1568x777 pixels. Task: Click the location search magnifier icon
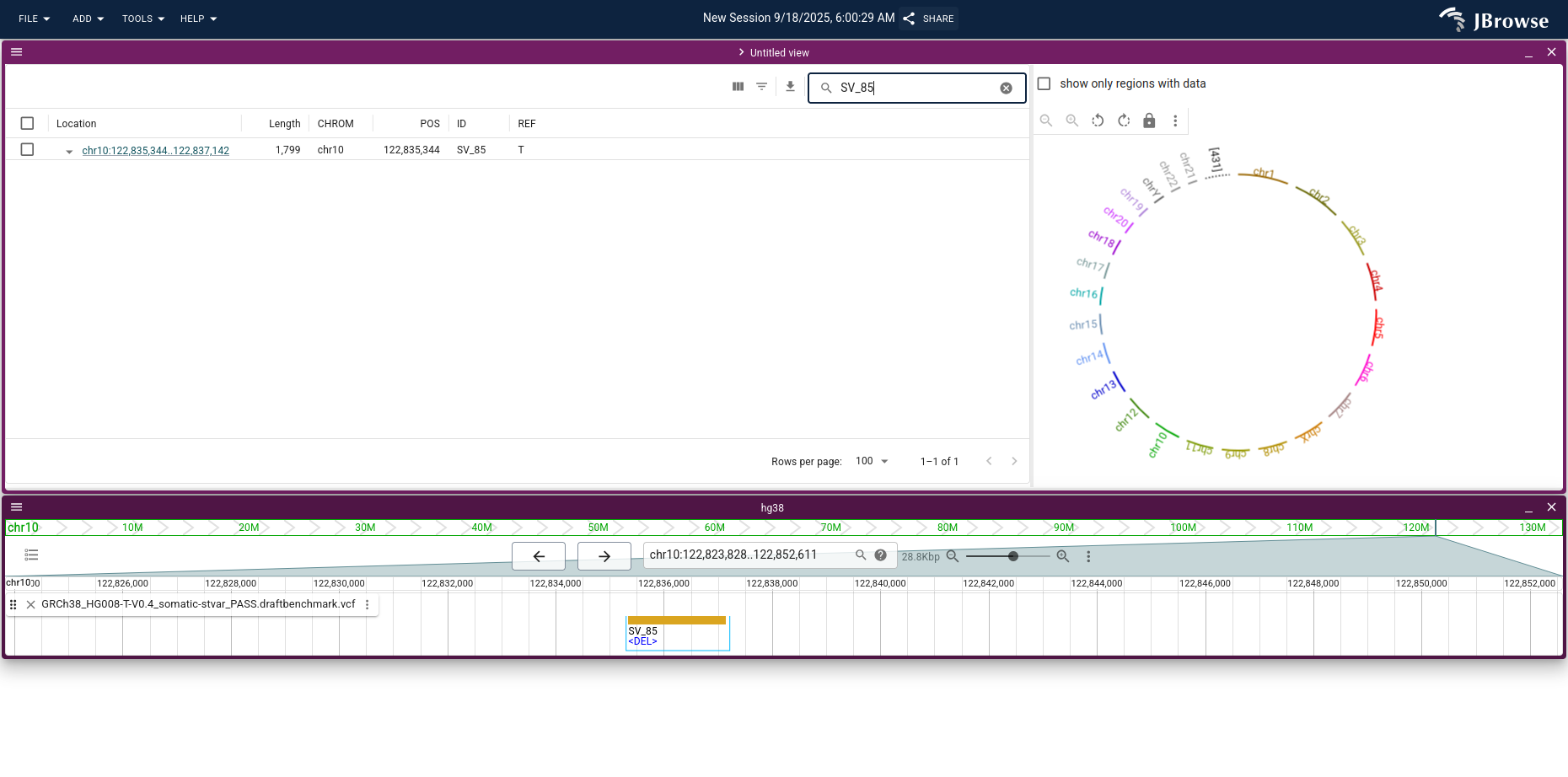861,555
